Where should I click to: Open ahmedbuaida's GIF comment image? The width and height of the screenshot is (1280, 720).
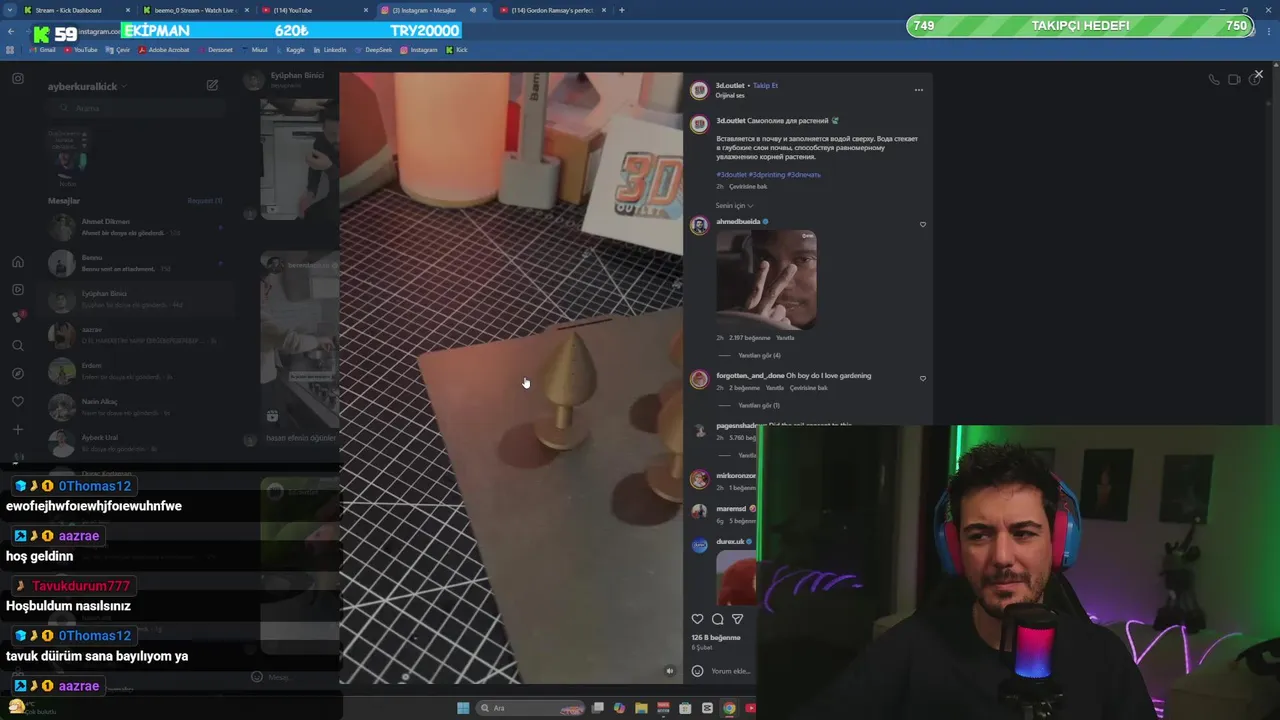[x=766, y=280]
